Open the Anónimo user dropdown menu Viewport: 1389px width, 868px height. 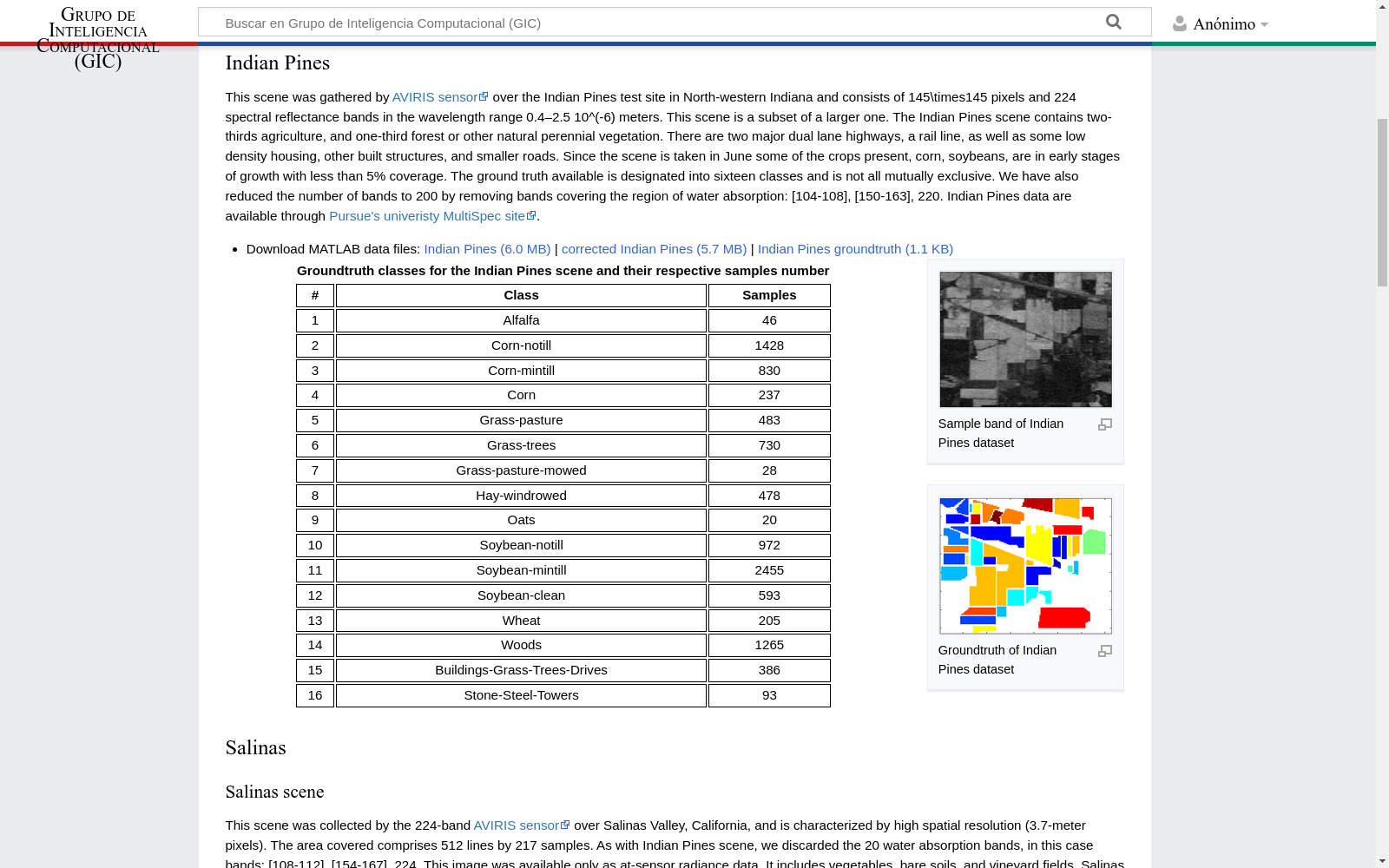click(1230, 24)
